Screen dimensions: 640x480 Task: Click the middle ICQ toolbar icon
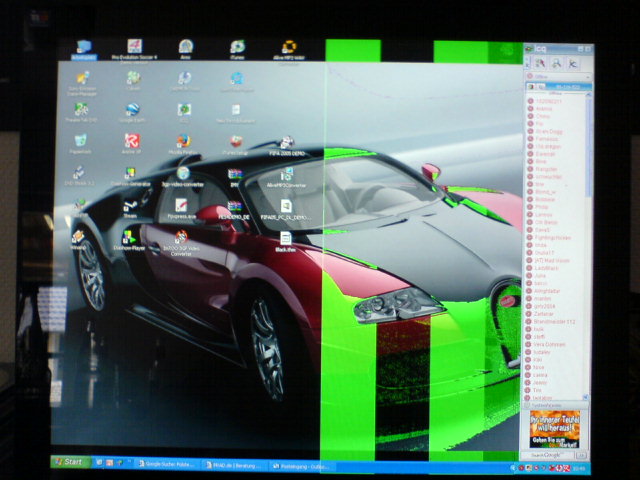point(554,63)
